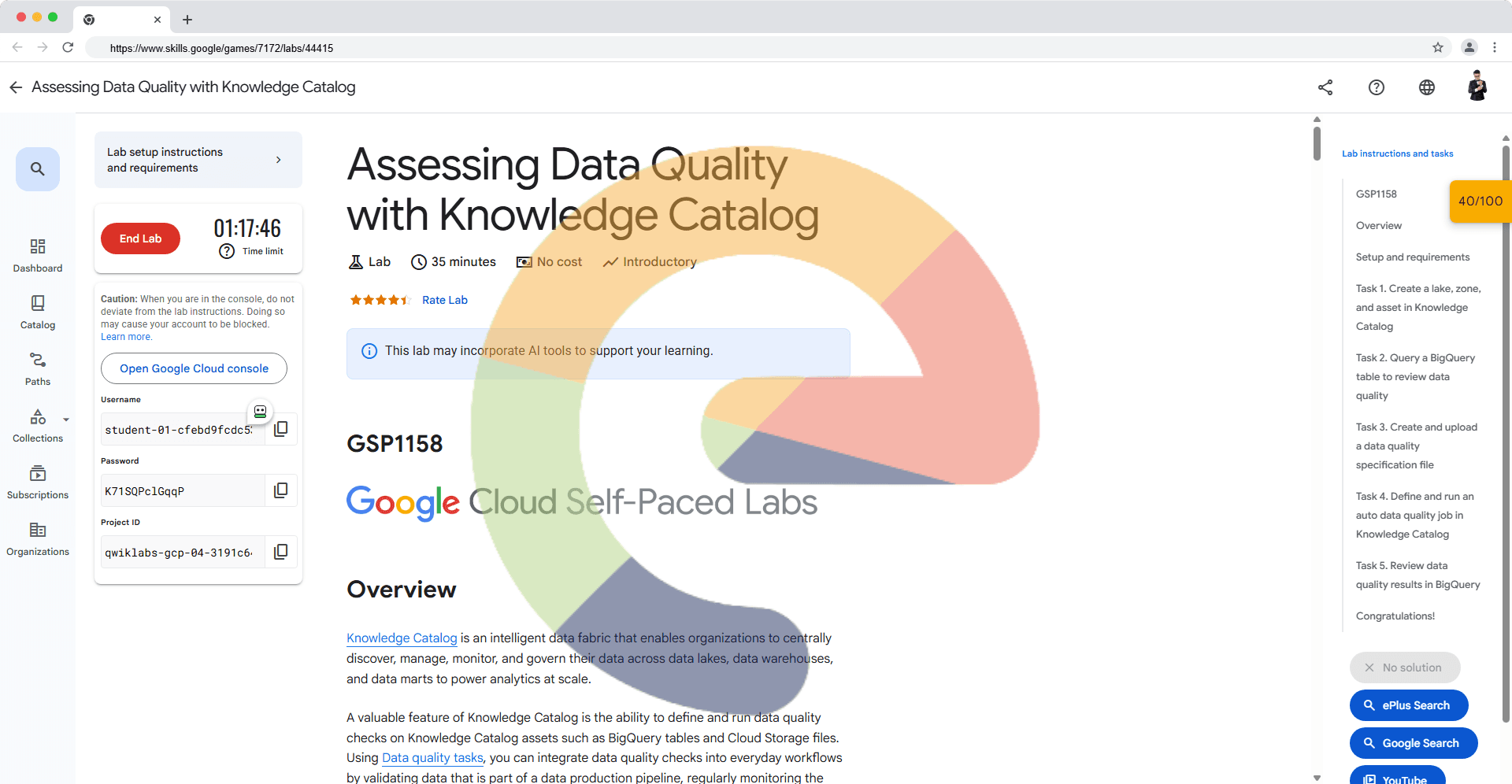Click Open Google Cloud console
This screenshot has height=784, width=1512.
click(194, 368)
